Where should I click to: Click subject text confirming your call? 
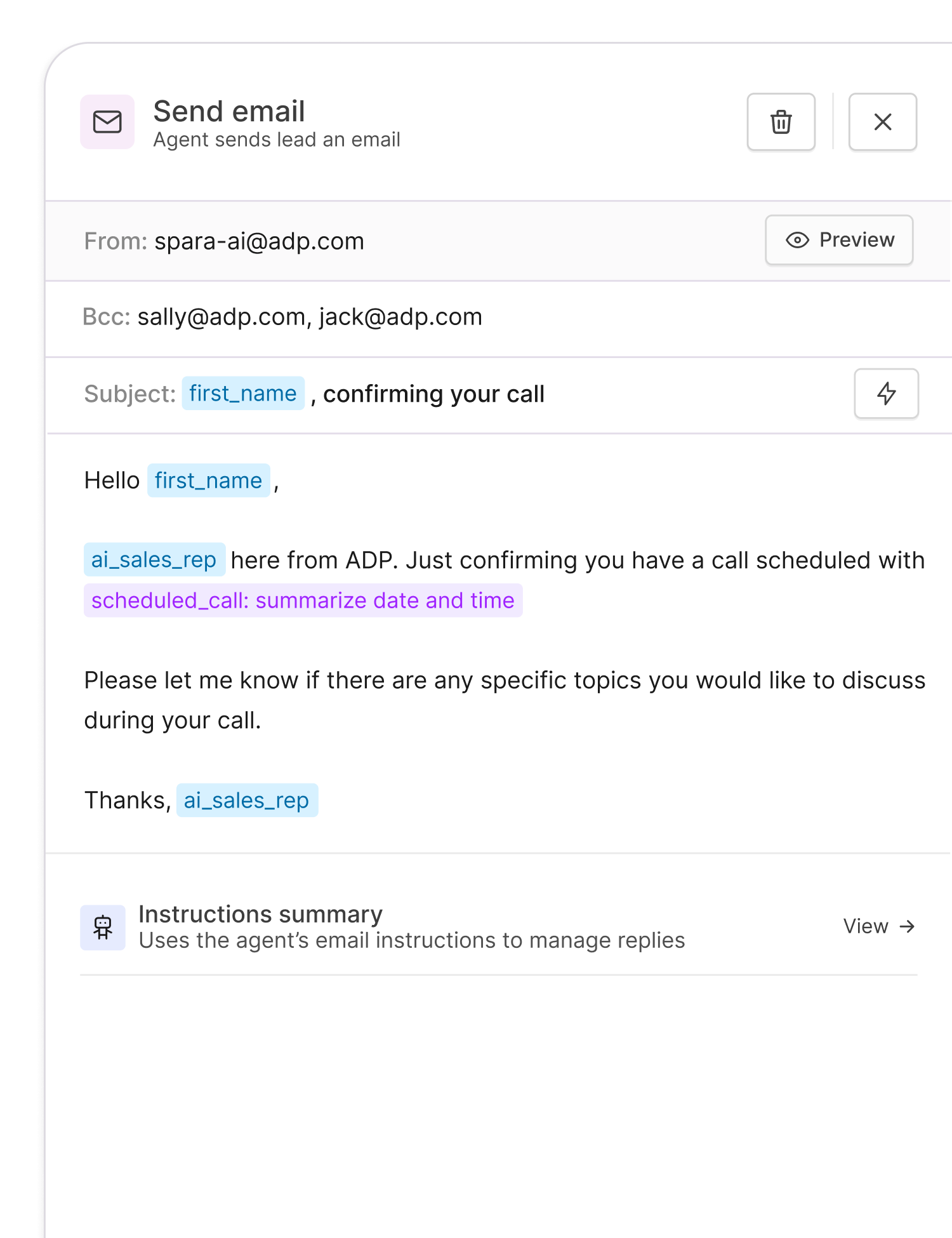pos(433,394)
